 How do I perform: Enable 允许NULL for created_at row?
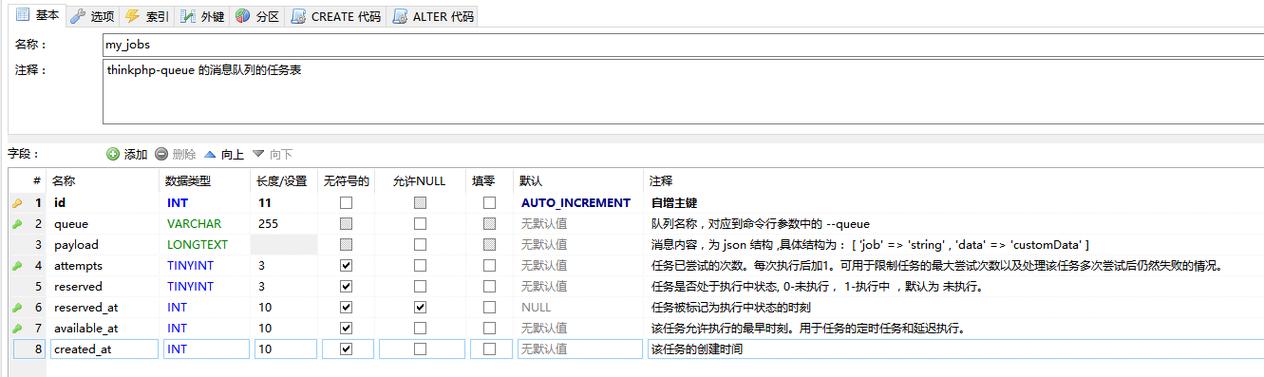pyautogui.click(x=420, y=349)
